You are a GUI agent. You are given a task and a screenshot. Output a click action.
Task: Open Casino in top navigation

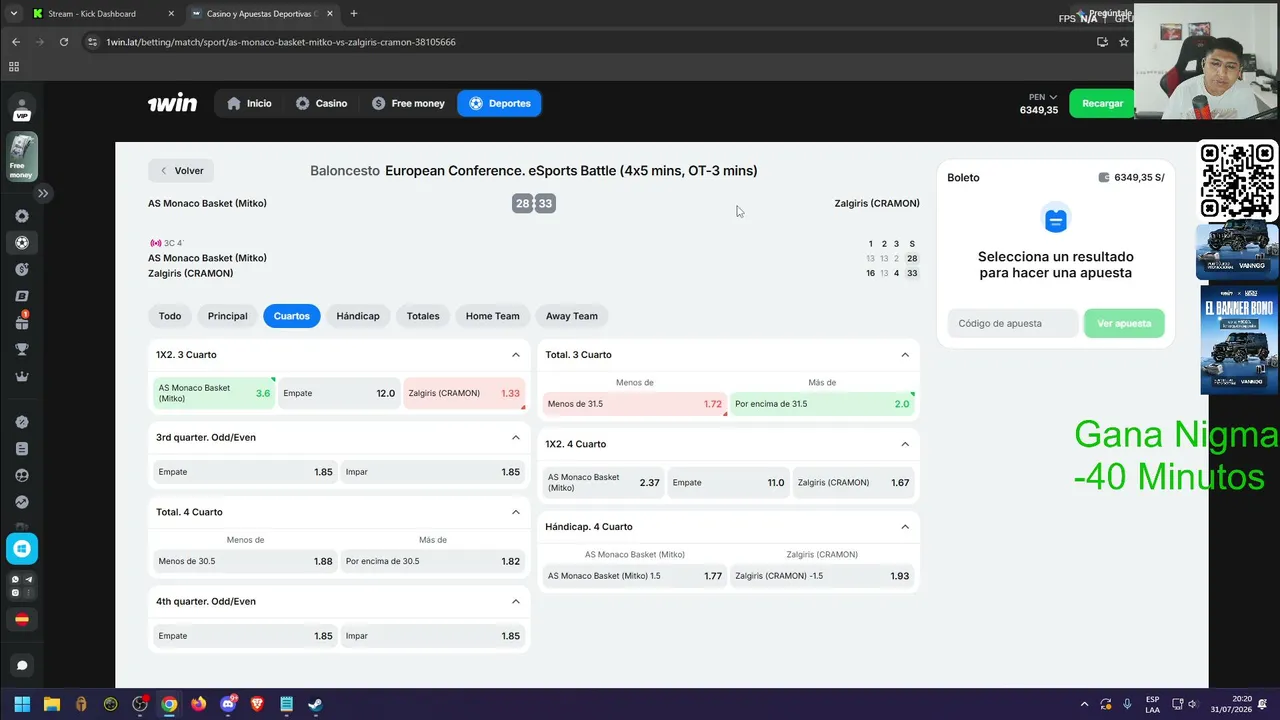pyautogui.click(x=321, y=103)
